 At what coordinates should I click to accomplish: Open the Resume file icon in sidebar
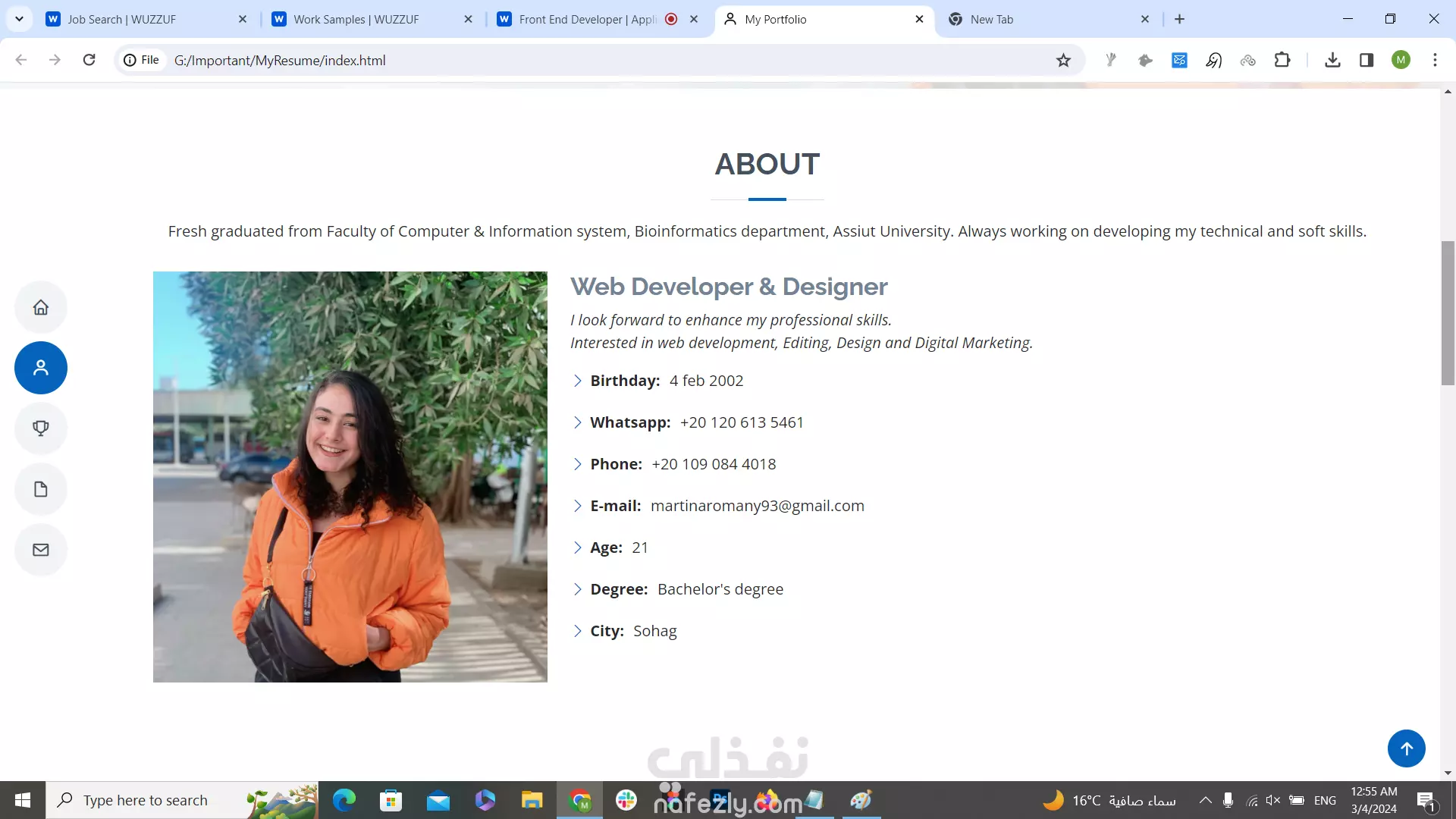pyautogui.click(x=41, y=489)
